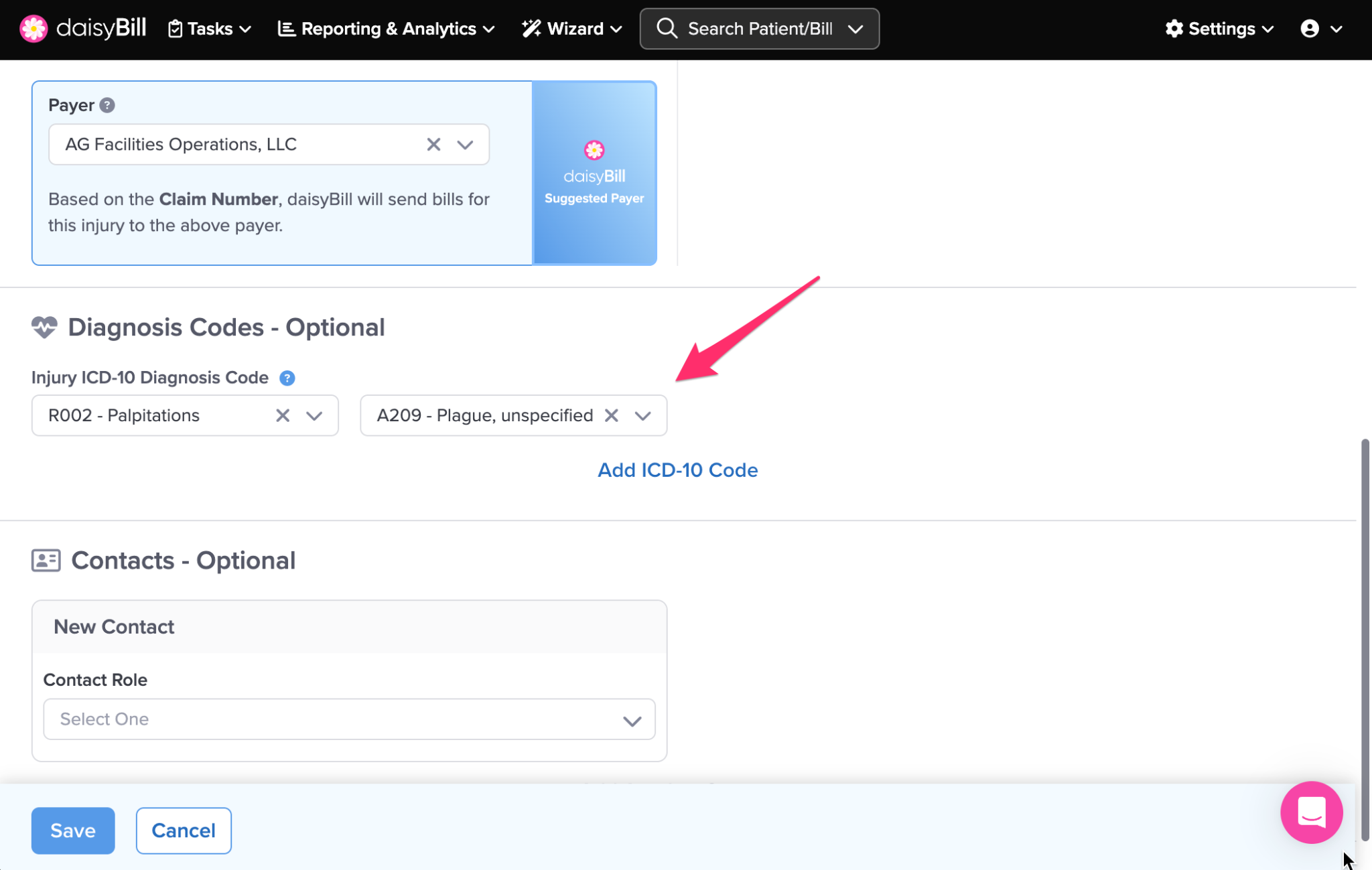Screen dimensions: 1372x870
Task: Click the Add ICD-10 Code link
Action: [677, 470]
